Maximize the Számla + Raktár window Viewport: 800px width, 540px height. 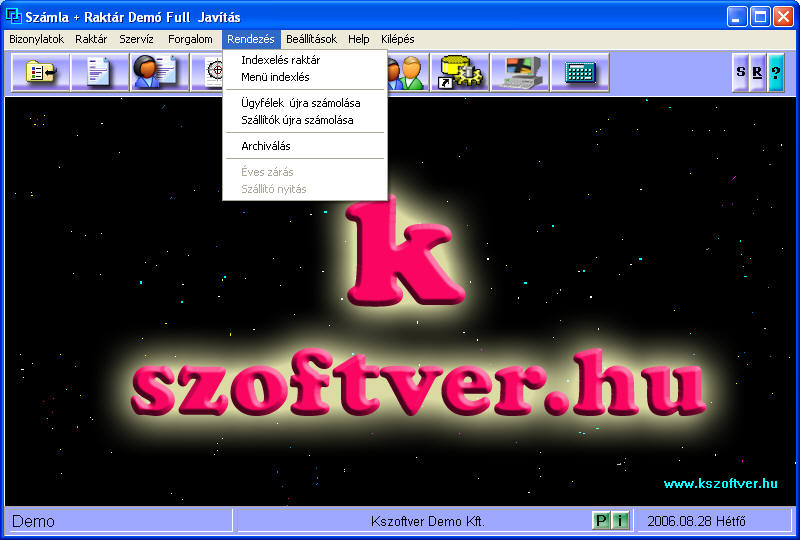(760, 16)
